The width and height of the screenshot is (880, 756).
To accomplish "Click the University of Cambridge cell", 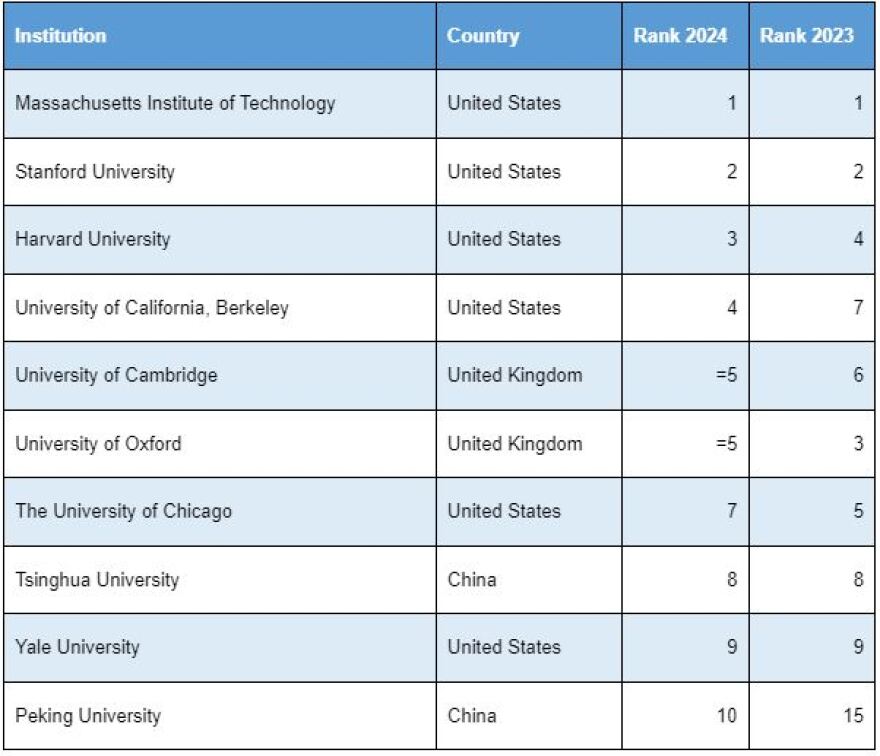I will [116, 375].
